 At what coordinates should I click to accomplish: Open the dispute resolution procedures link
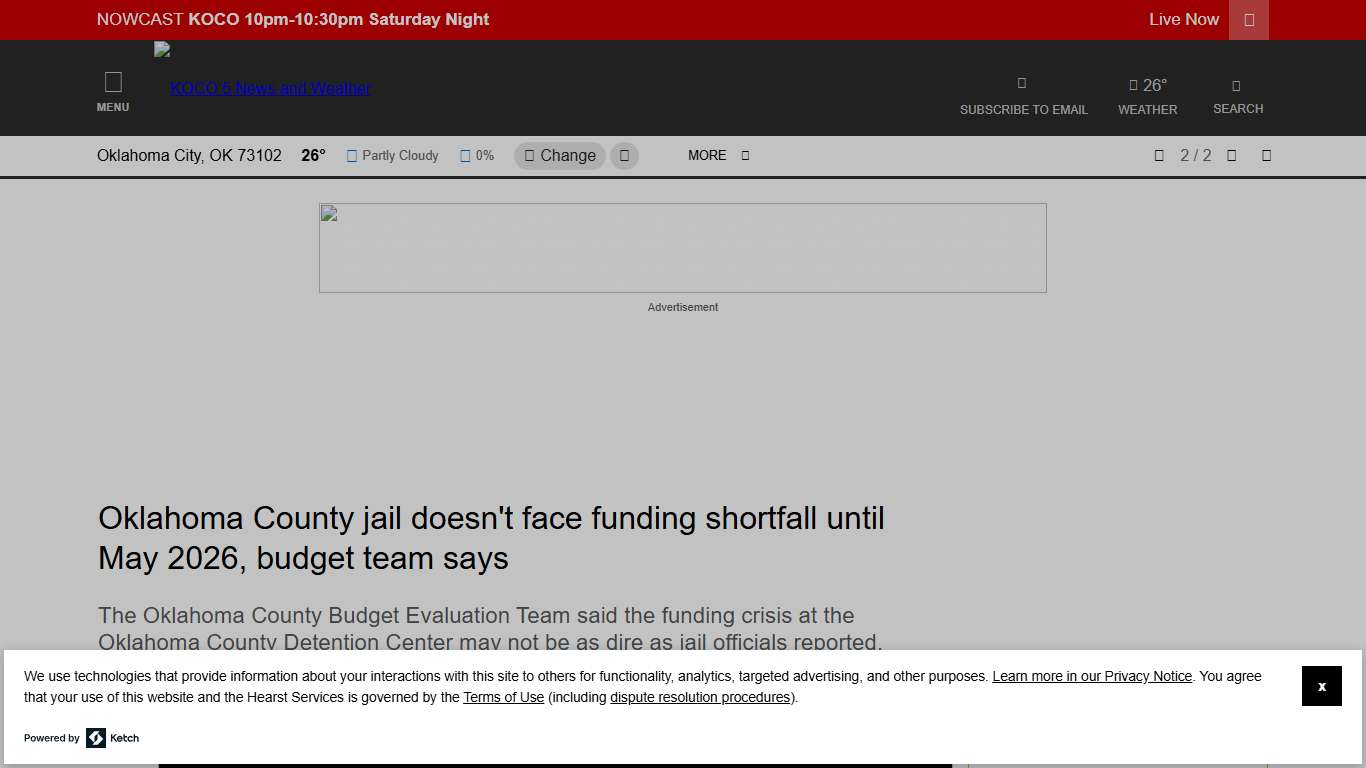(700, 698)
